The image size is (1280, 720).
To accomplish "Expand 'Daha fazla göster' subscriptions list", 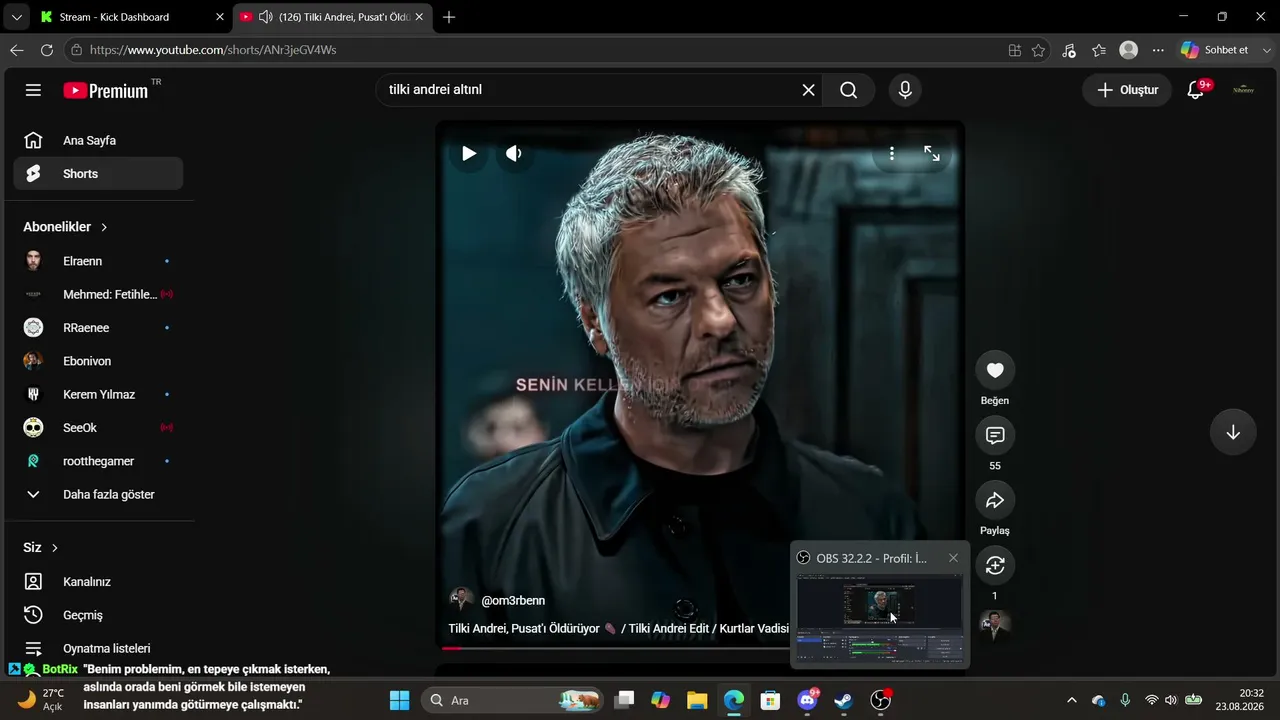I will pos(98,494).
